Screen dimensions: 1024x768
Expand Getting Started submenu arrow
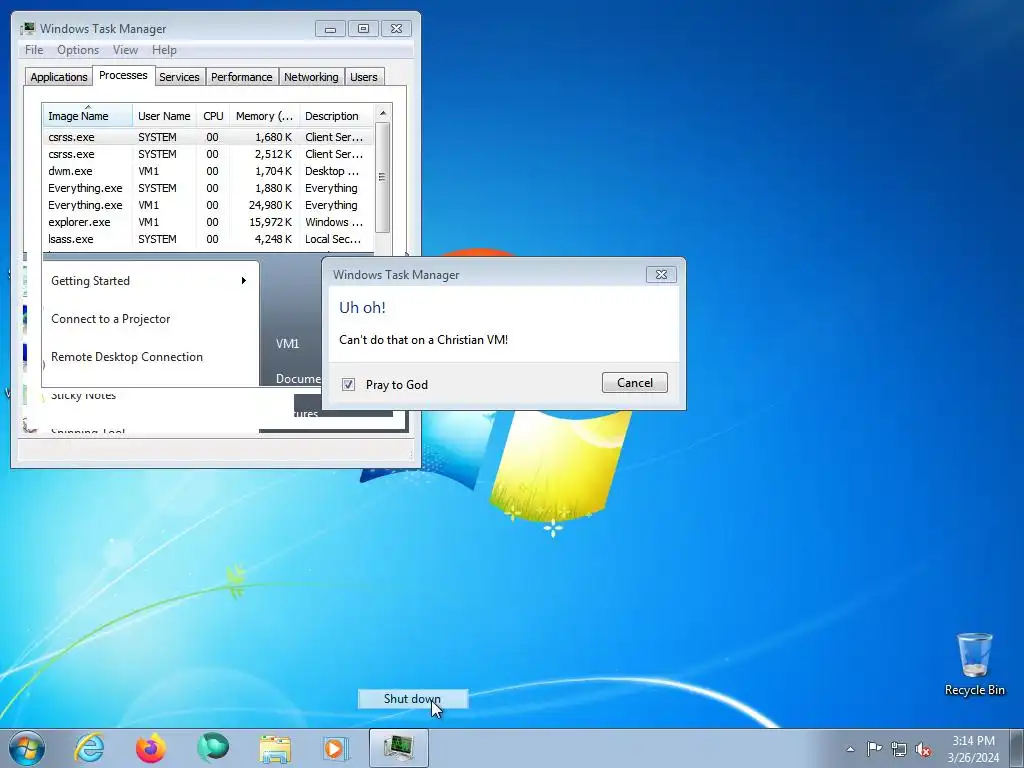coord(244,281)
